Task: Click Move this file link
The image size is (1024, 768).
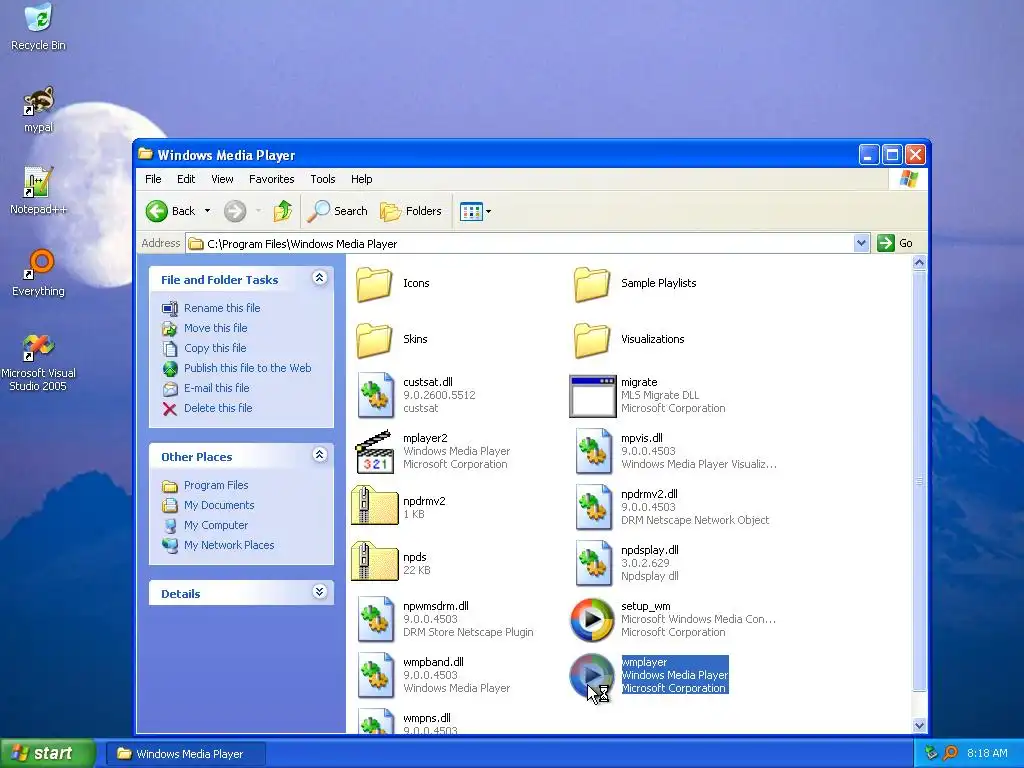Action: pyautogui.click(x=216, y=328)
